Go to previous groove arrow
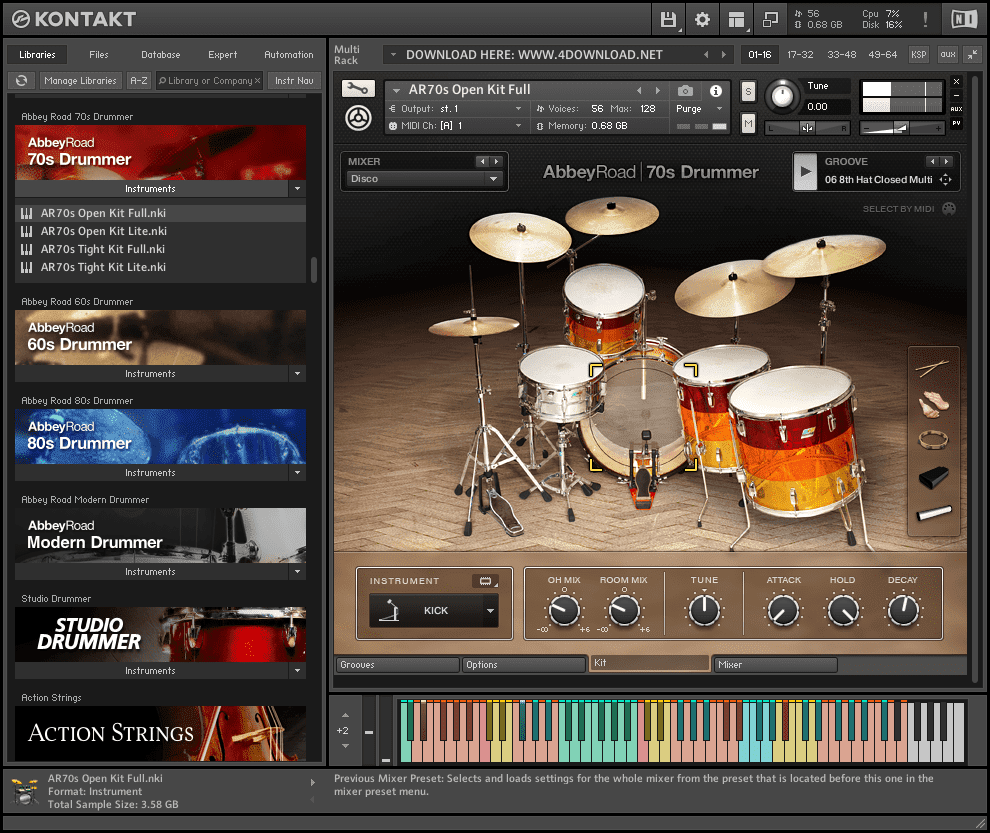The width and height of the screenshot is (990, 833). click(933, 162)
